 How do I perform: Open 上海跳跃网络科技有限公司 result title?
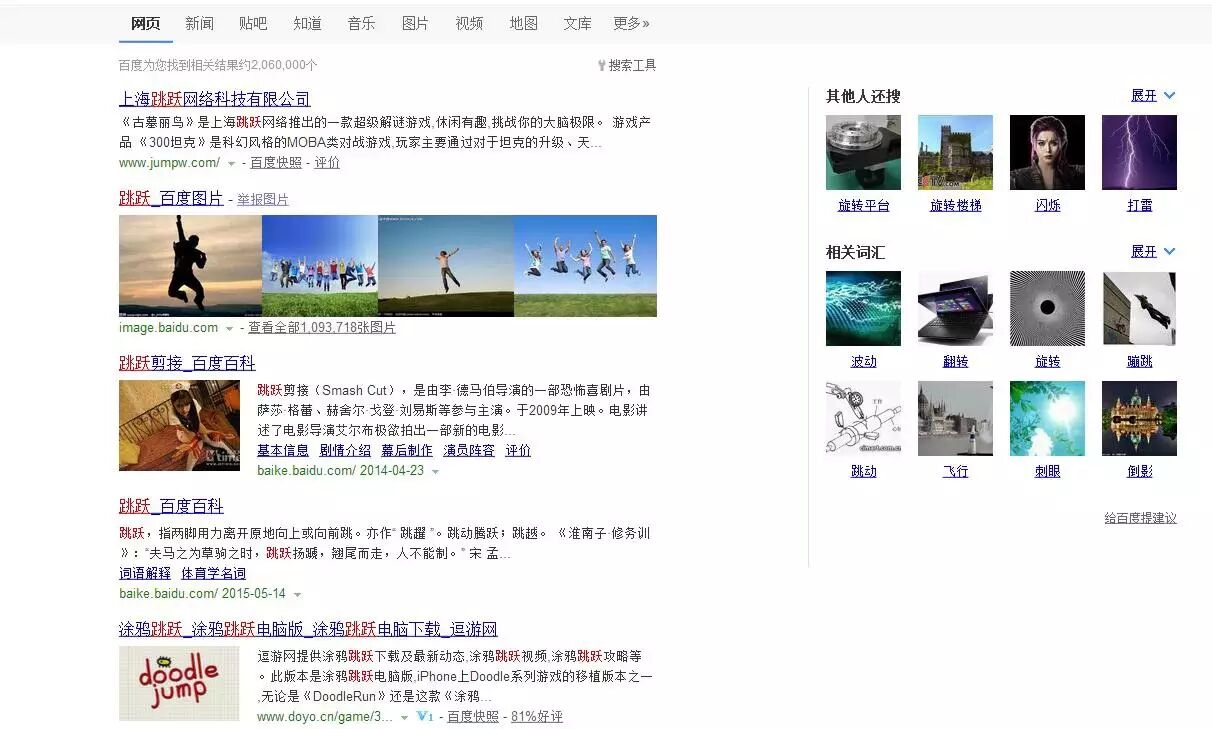[215, 99]
